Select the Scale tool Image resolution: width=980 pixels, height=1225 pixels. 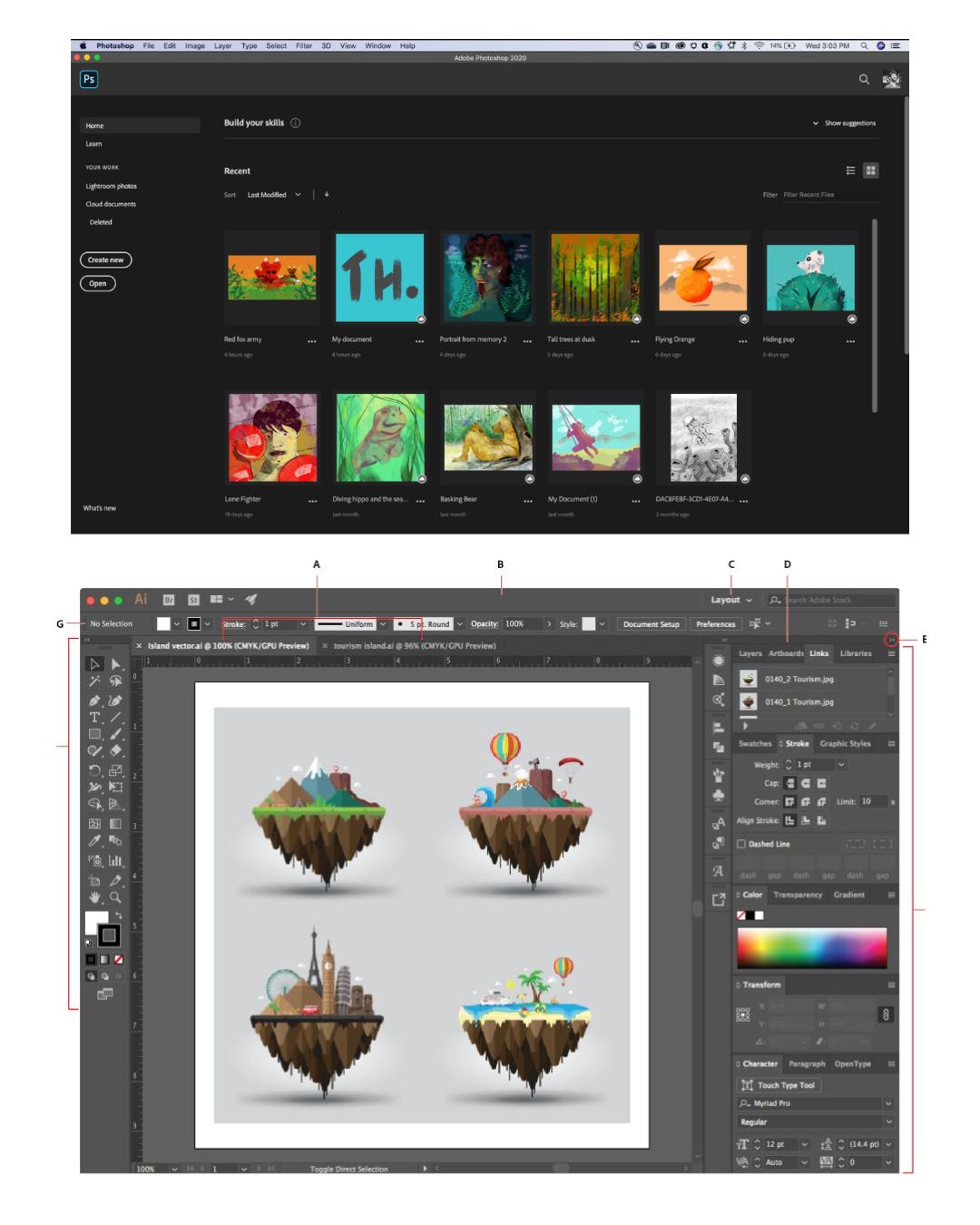coord(115,770)
